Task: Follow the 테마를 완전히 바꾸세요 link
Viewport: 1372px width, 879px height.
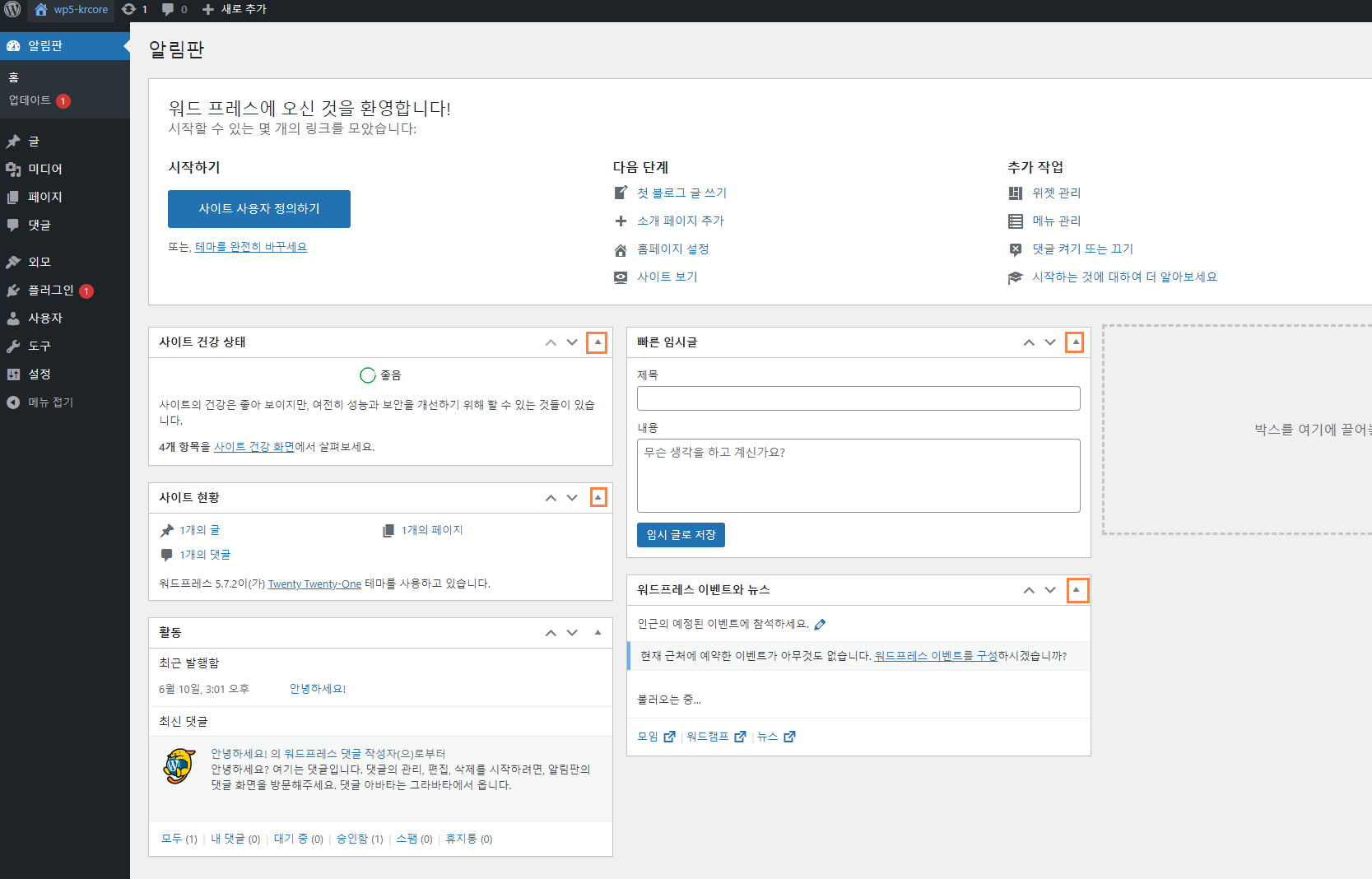Action: coord(251,247)
